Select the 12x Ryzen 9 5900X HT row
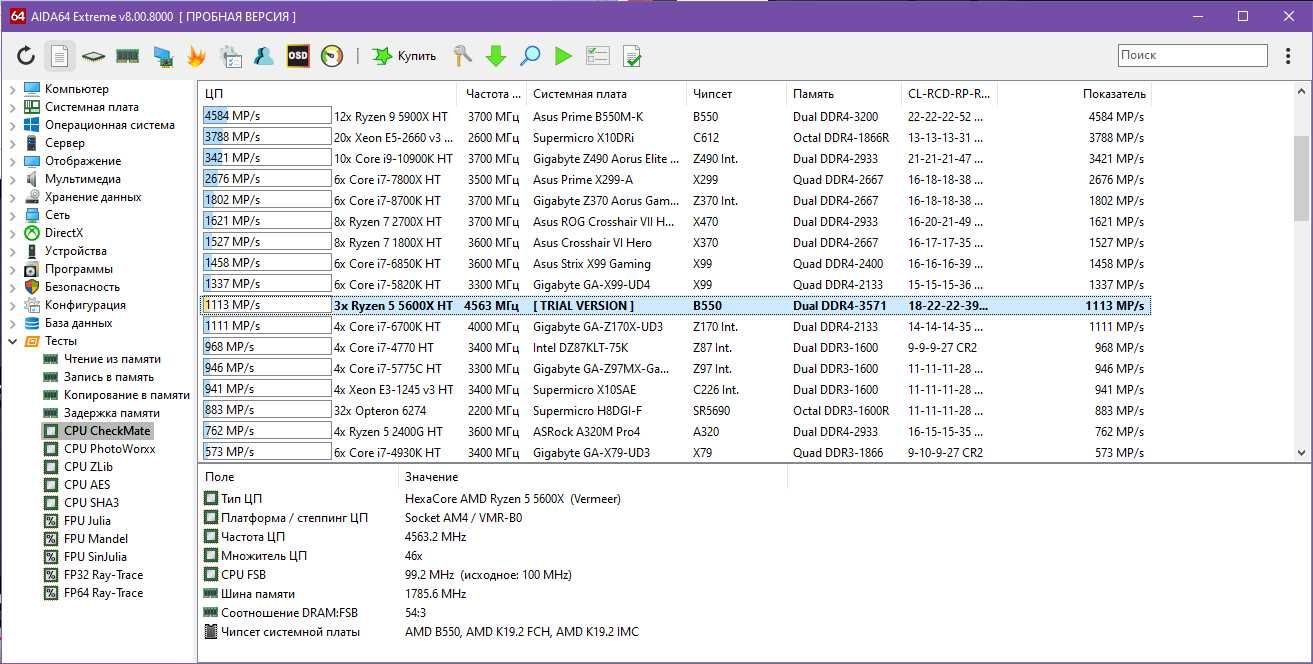The height and width of the screenshot is (664, 1313). 675,117
